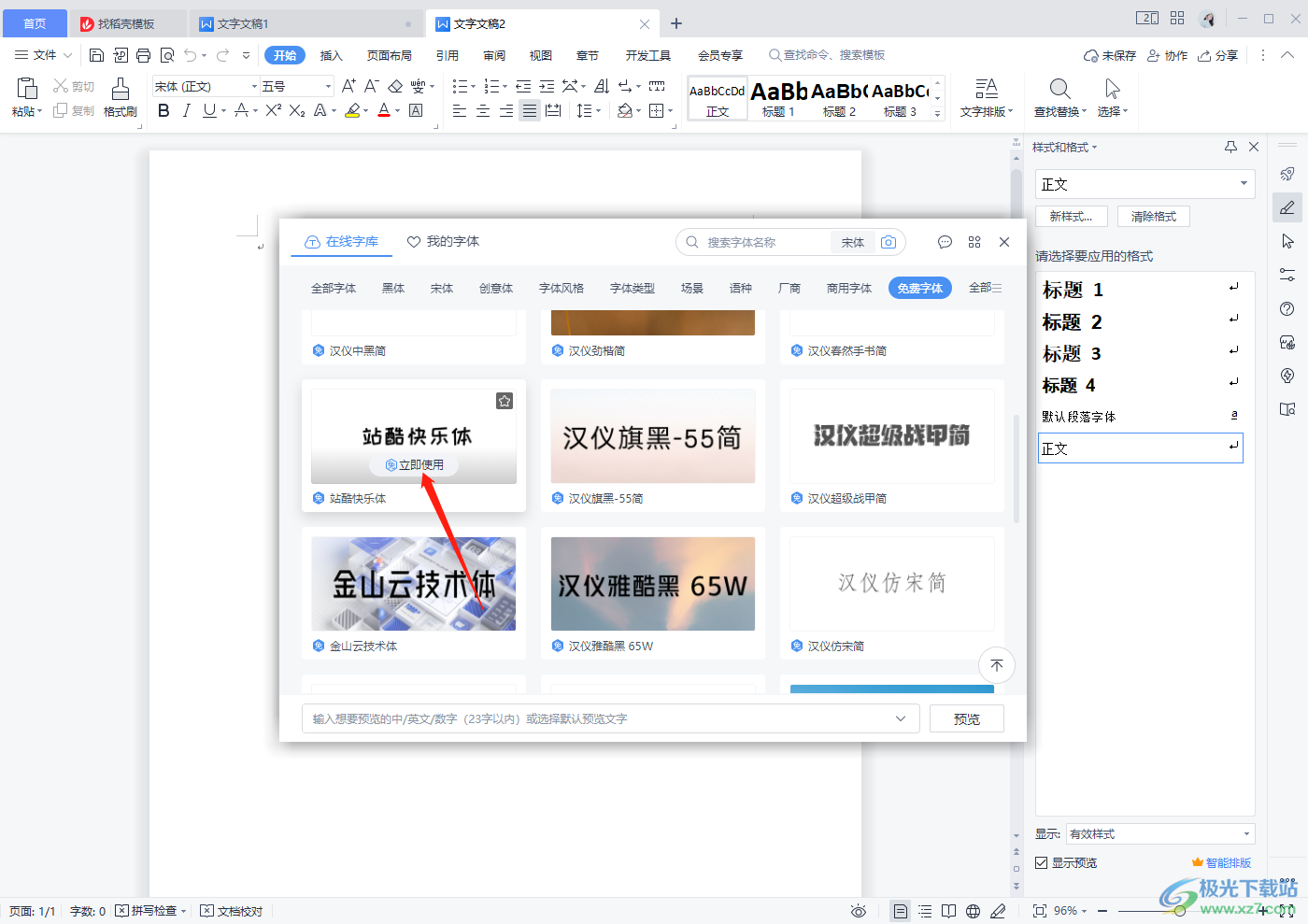The height and width of the screenshot is (924, 1308).
Task: Click the Bold formatting icon
Action: pyautogui.click(x=163, y=111)
